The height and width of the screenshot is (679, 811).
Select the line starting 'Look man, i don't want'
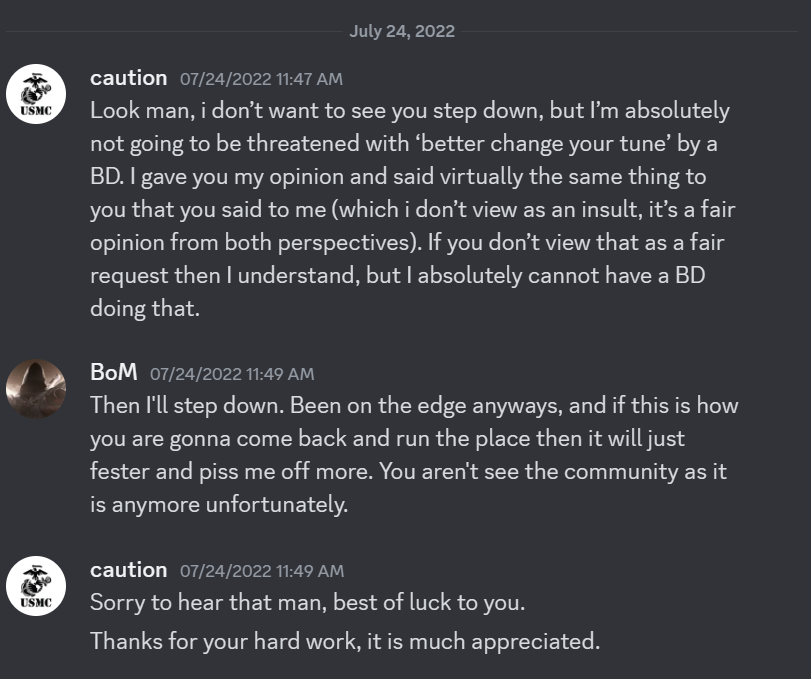pyautogui.click(x=410, y=111)
